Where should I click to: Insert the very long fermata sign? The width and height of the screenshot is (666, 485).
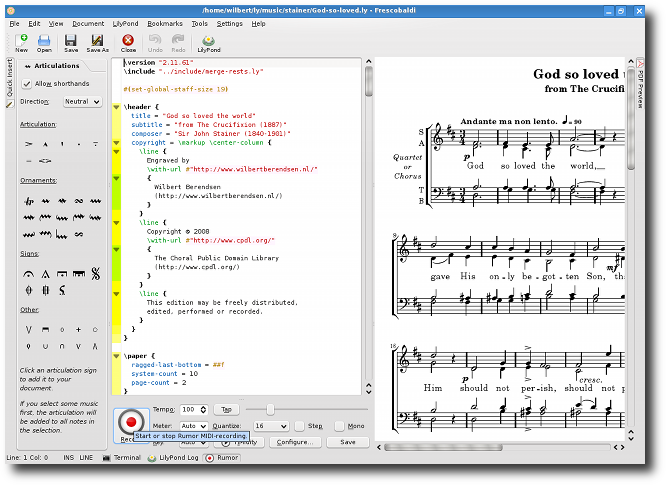[x=79, y=274]
